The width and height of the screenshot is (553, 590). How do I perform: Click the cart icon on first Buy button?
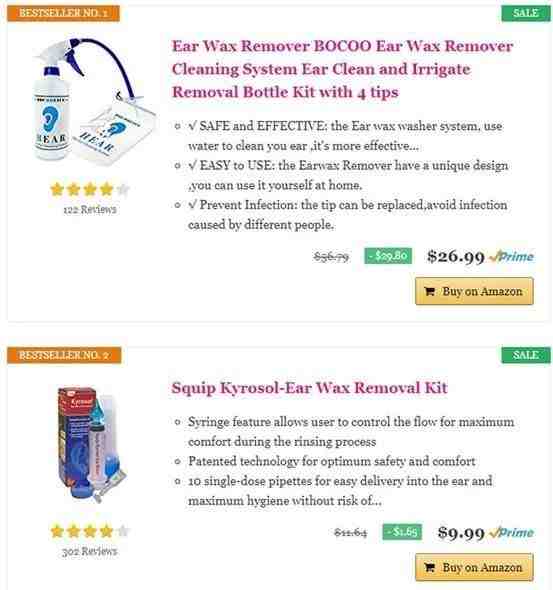429,291
